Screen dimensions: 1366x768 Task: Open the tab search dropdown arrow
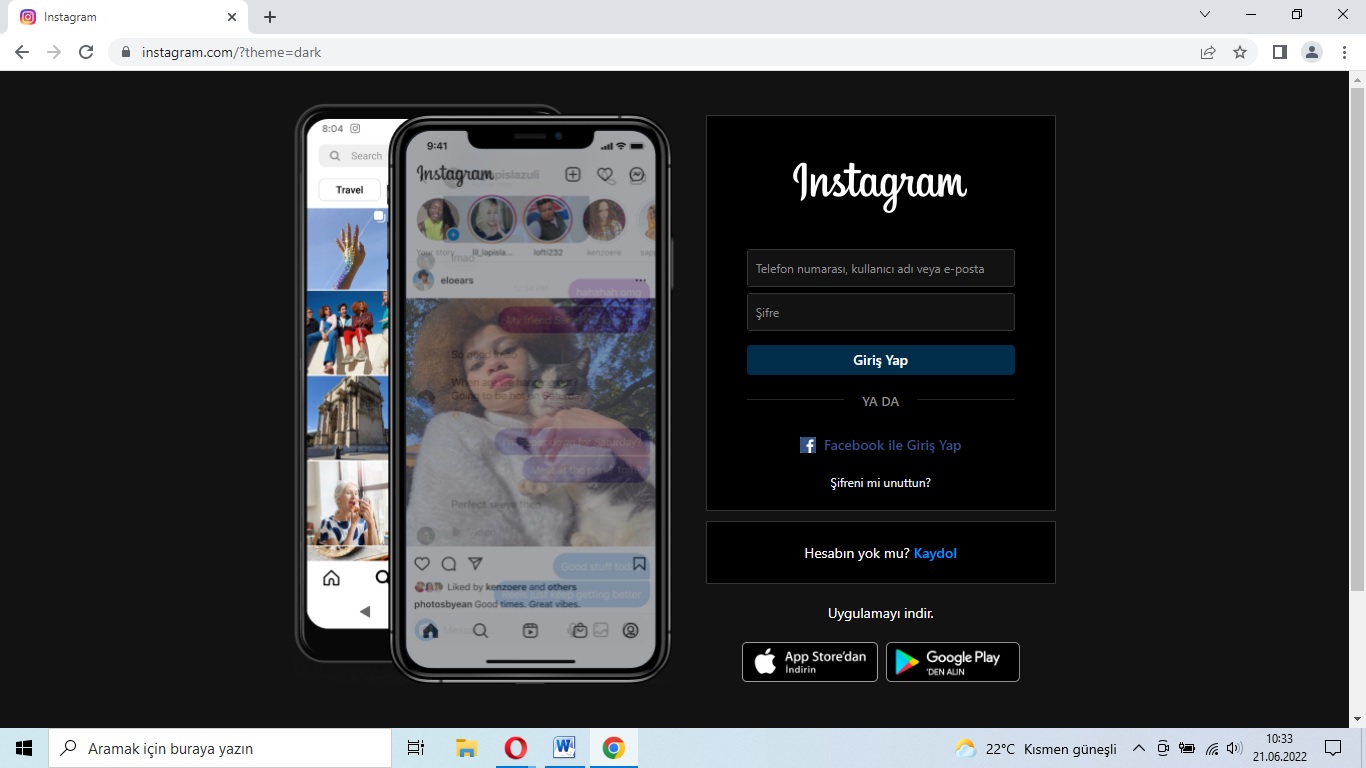1204,15
